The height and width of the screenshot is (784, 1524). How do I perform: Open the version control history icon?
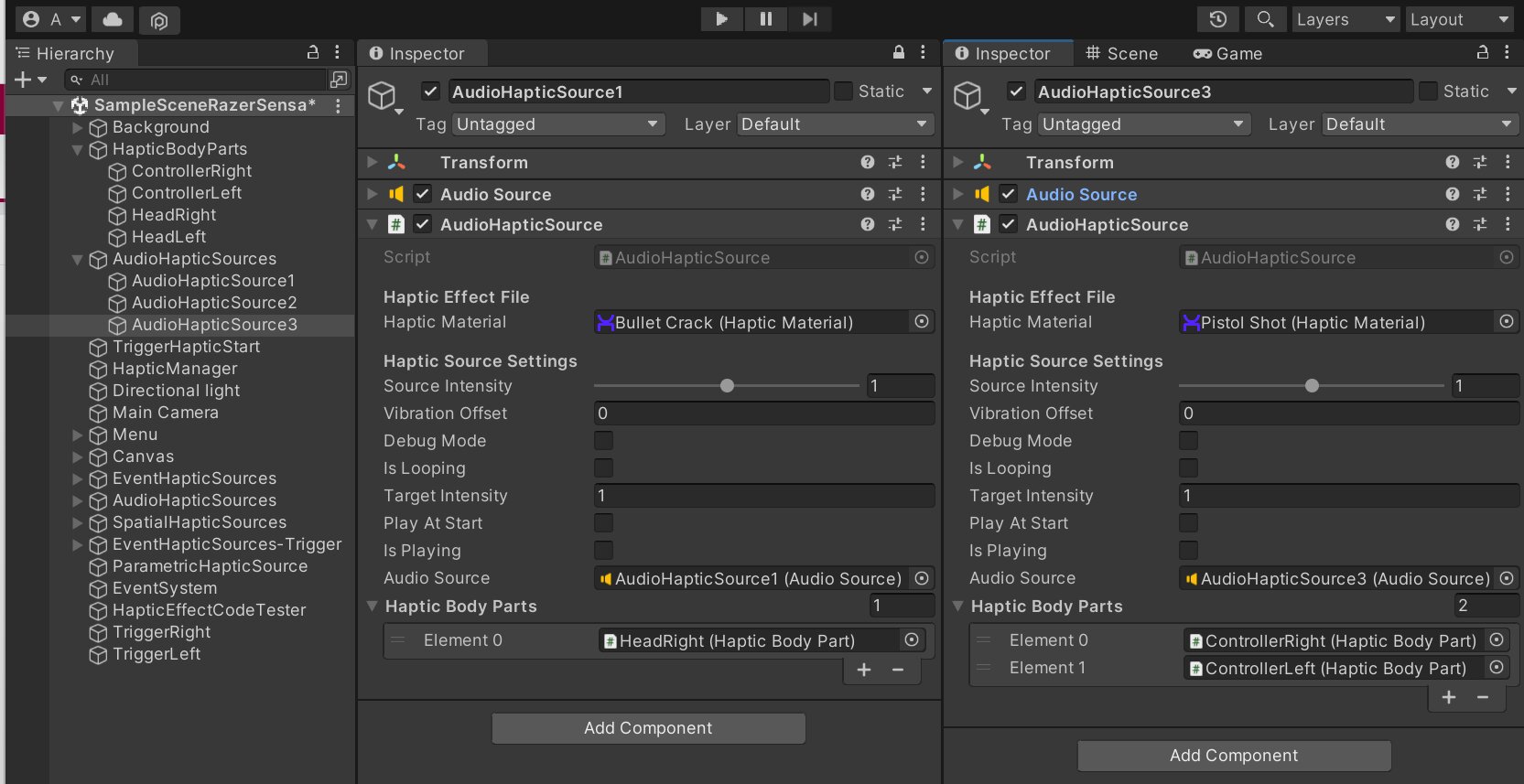(x=1218, y=19)
